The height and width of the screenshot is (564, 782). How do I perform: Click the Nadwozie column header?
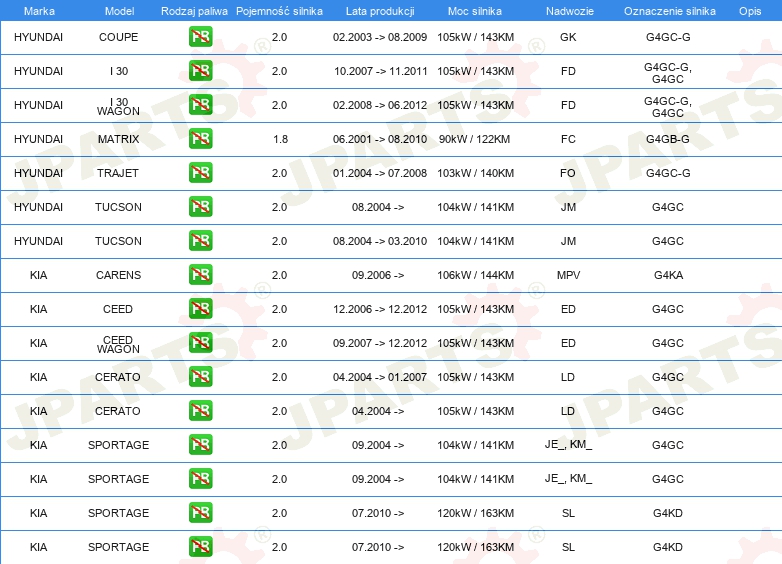570,11
